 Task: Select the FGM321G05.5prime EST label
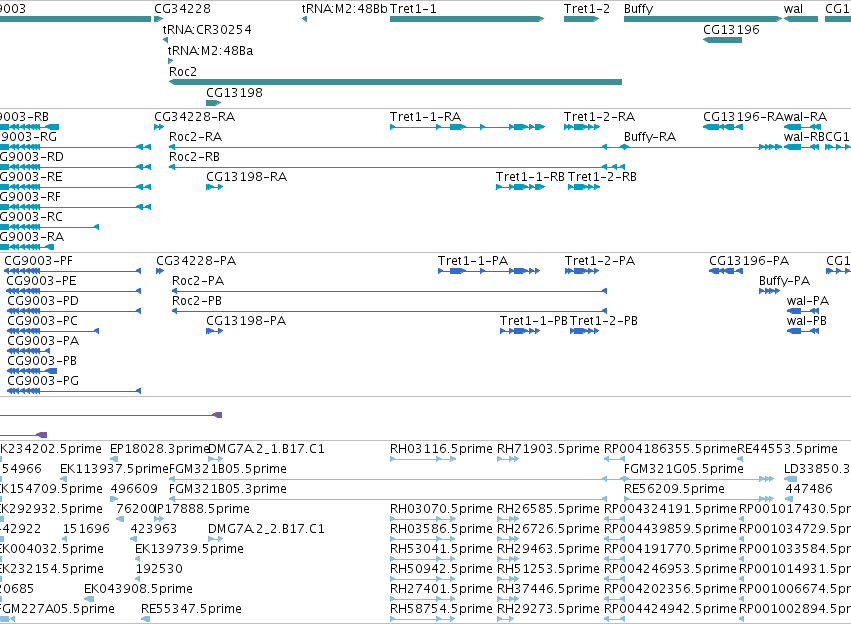point(684,469)
